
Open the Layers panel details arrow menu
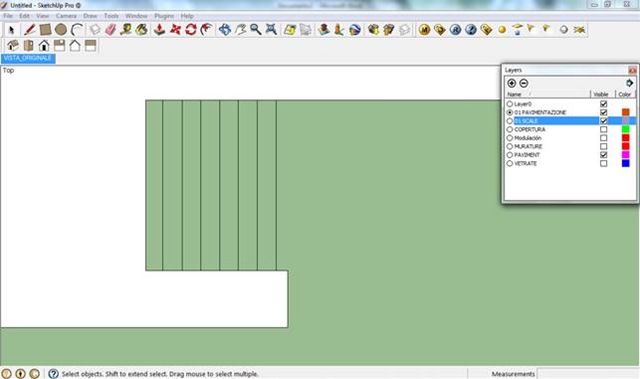pyautogui.click(x=629, y=83)
